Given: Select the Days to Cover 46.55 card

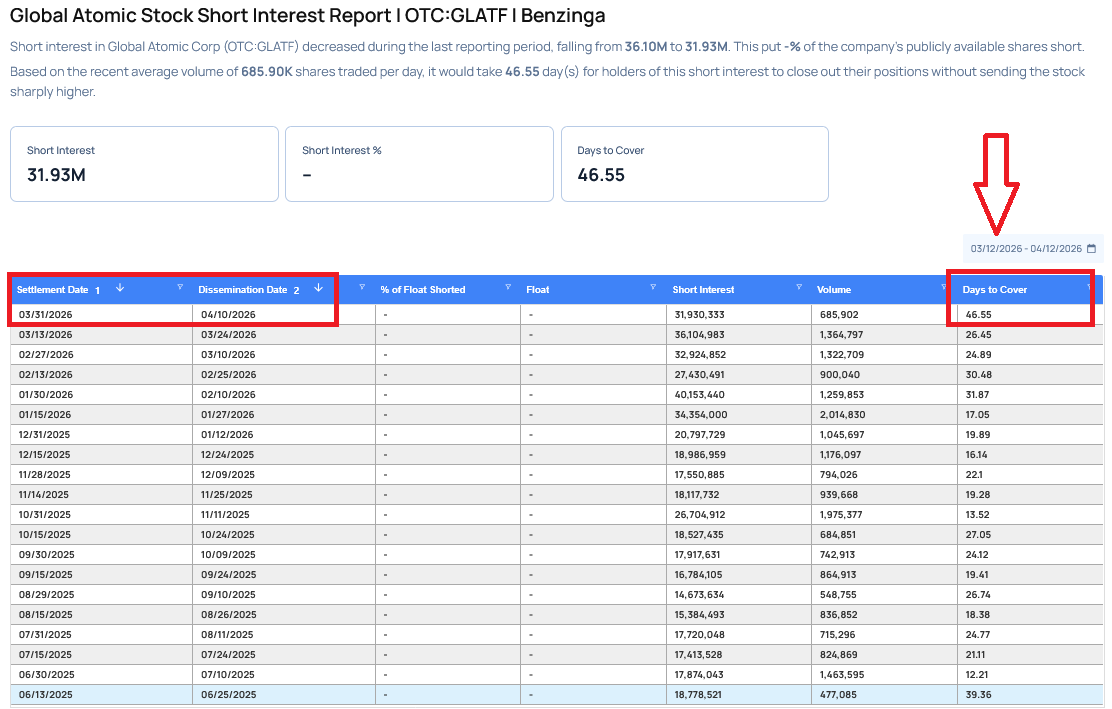Looking at the screenshot, I should click(695, 164).
